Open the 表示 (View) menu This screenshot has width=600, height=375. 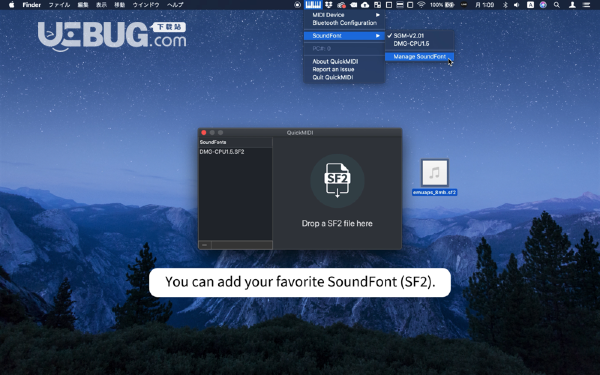pyautogui.click(x=101, y=5)
